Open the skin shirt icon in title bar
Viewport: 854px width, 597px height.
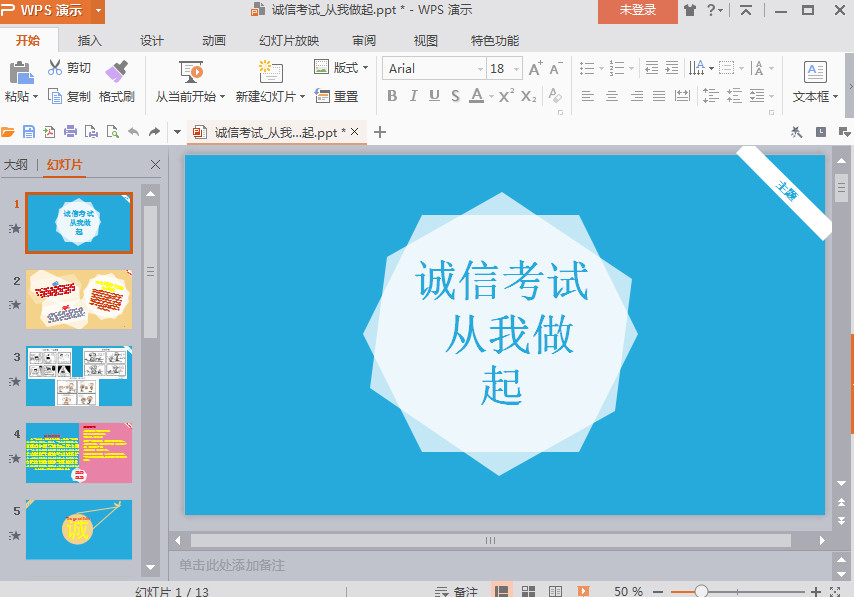pos(690,10)
